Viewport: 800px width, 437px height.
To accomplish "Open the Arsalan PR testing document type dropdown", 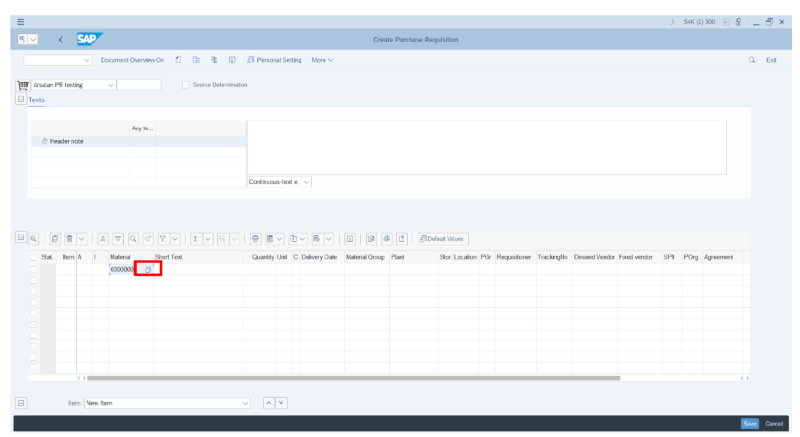I will [x=110, y=85].
